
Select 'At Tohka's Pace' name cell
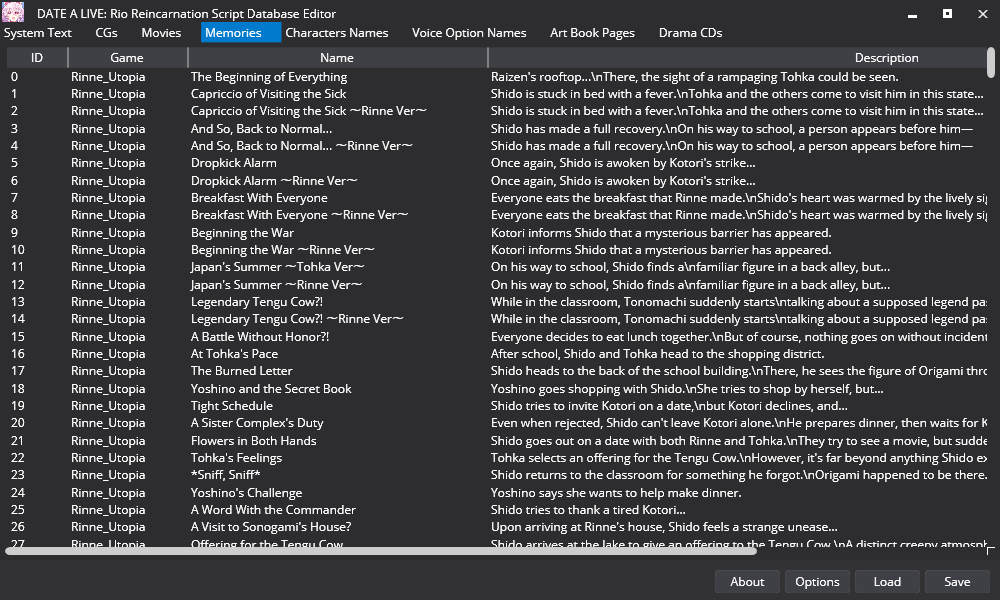tap(234, 353)
